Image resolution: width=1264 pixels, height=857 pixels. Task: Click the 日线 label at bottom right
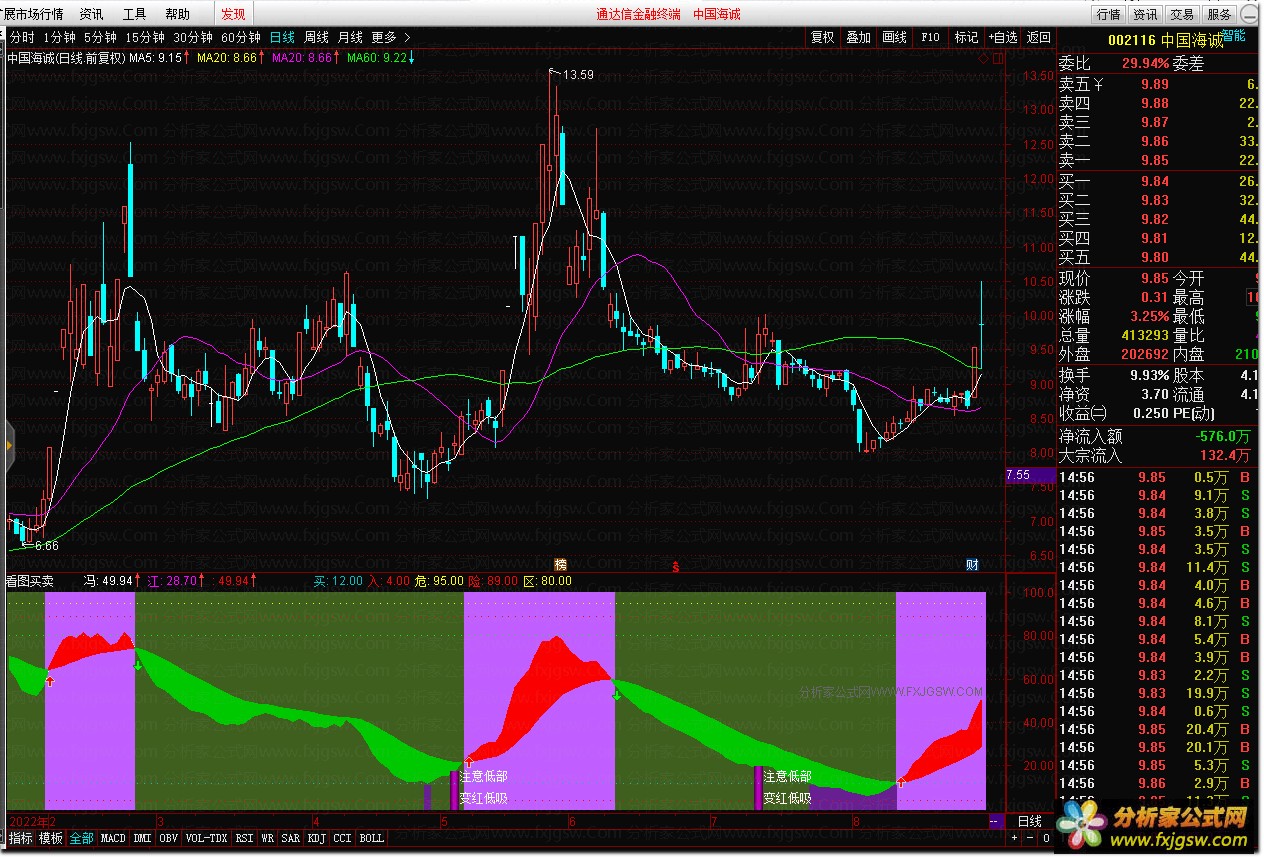(x=1029, y=821)
